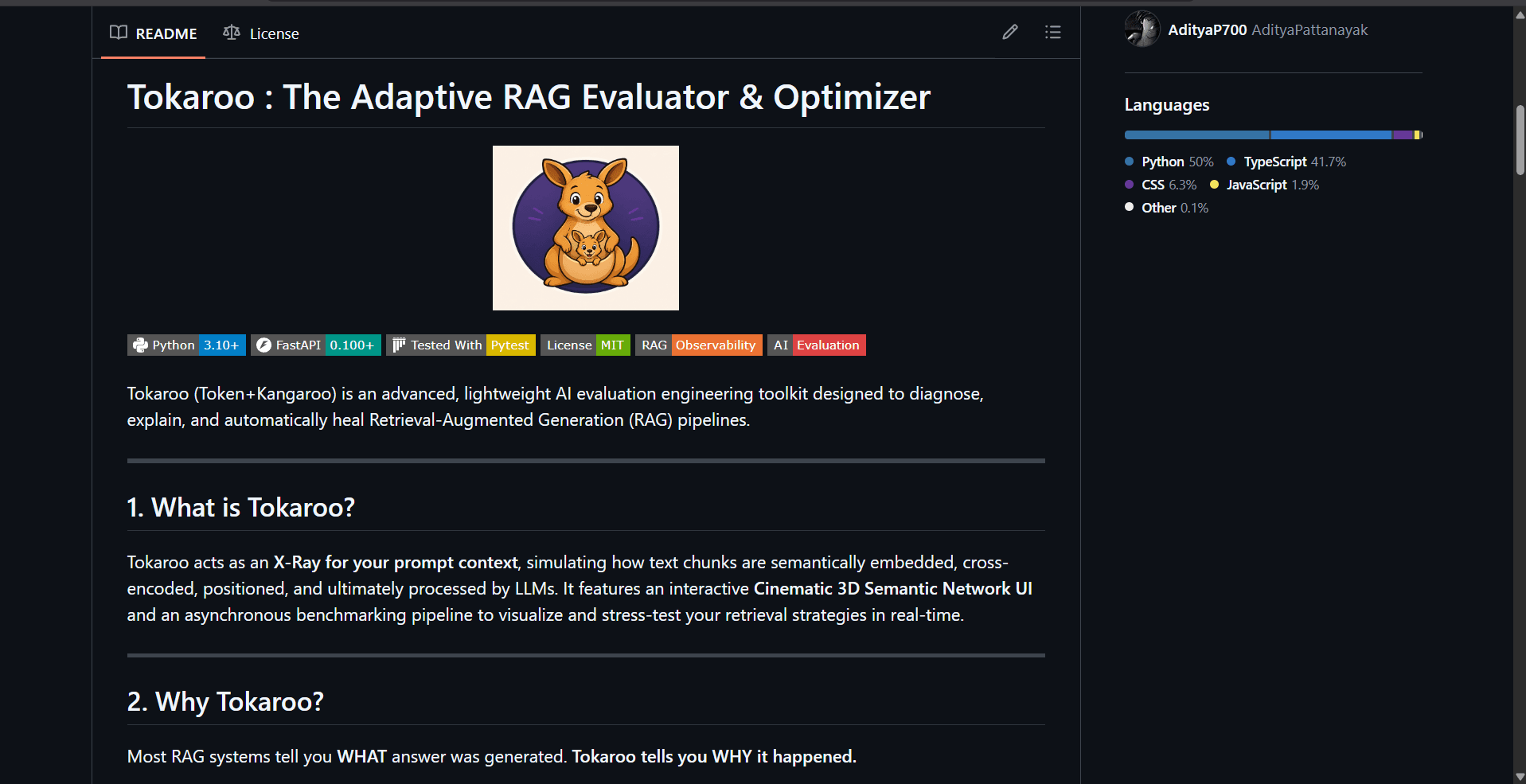Open AdityaP700 contributor avatar
The height and width of the screenshot is (784, 1526).
point(1142,29)
